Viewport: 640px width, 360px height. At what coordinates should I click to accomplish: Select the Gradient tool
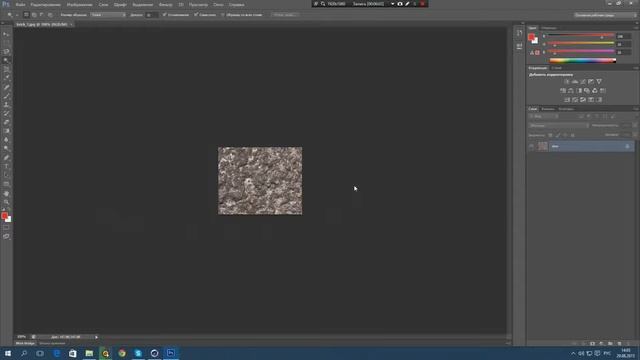point(6,131)
